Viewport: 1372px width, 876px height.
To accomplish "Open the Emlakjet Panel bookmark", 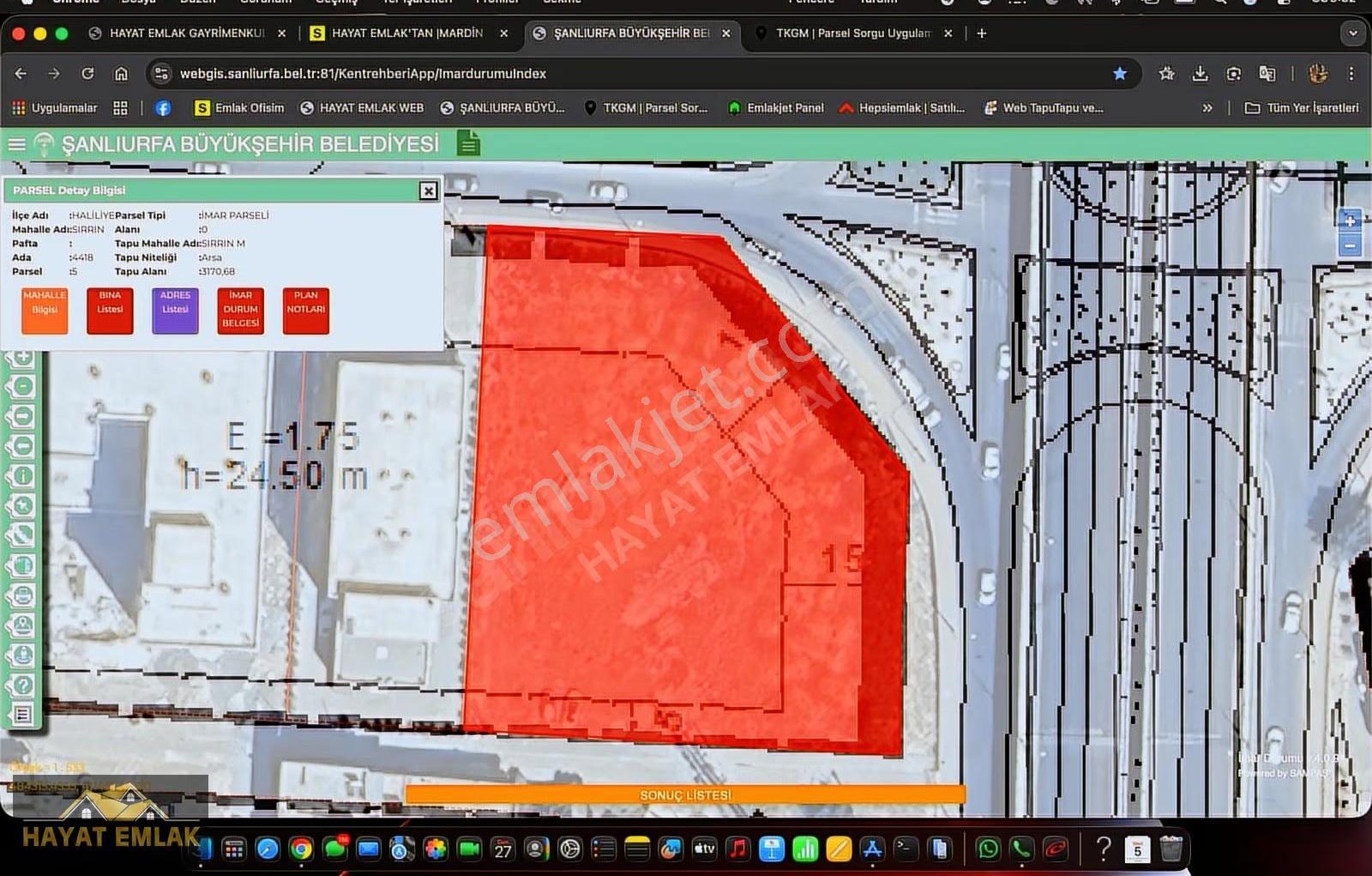I will coord(775,108).
